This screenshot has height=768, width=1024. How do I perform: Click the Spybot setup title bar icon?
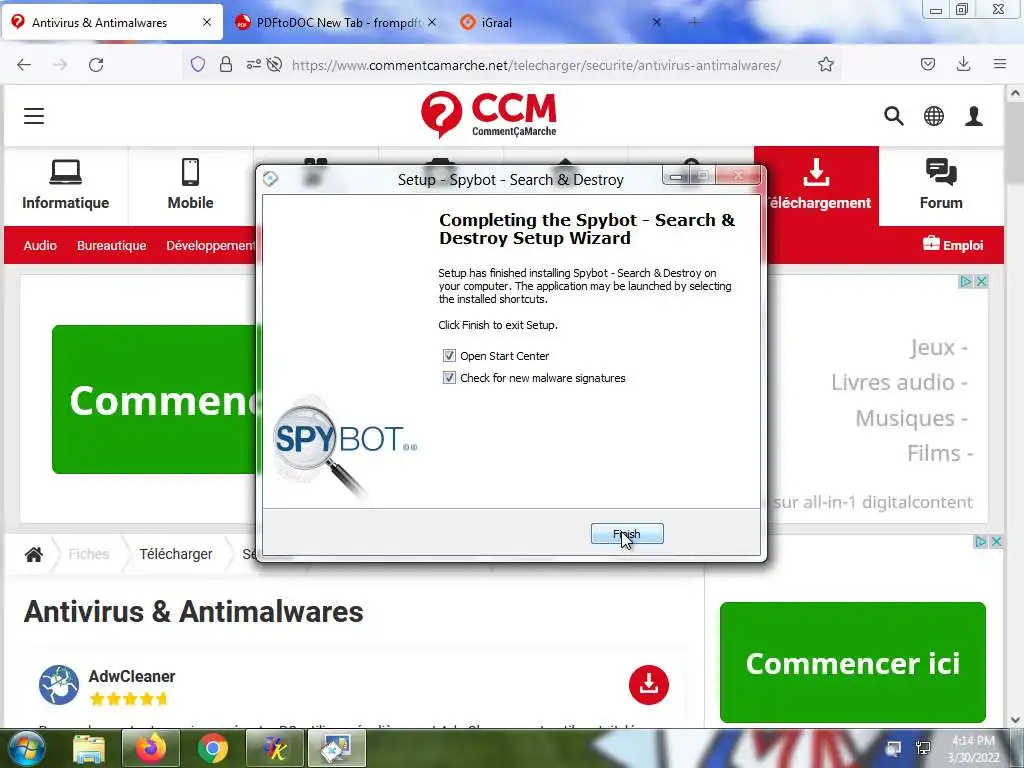tap(270, 178)
